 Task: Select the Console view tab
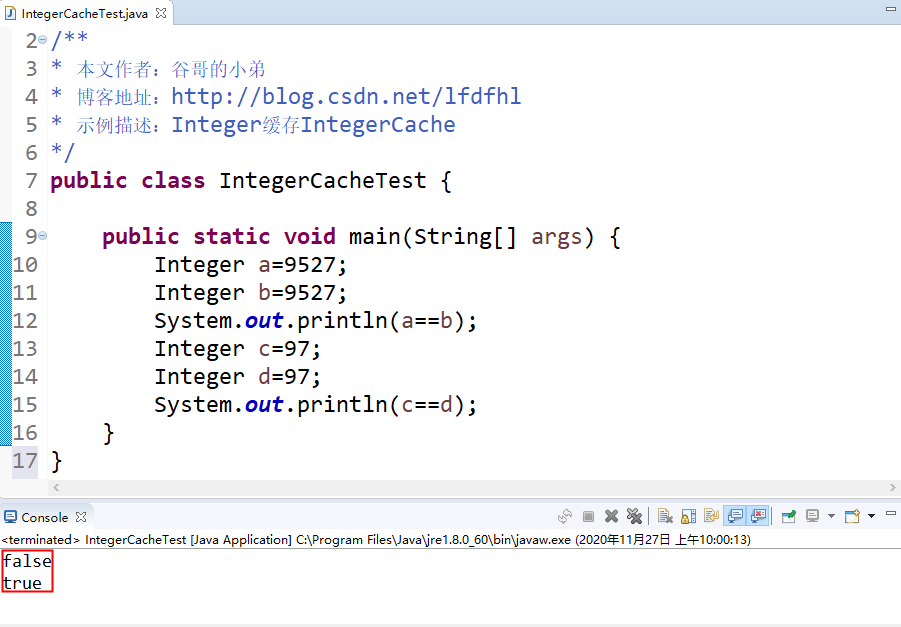[45, 517]
